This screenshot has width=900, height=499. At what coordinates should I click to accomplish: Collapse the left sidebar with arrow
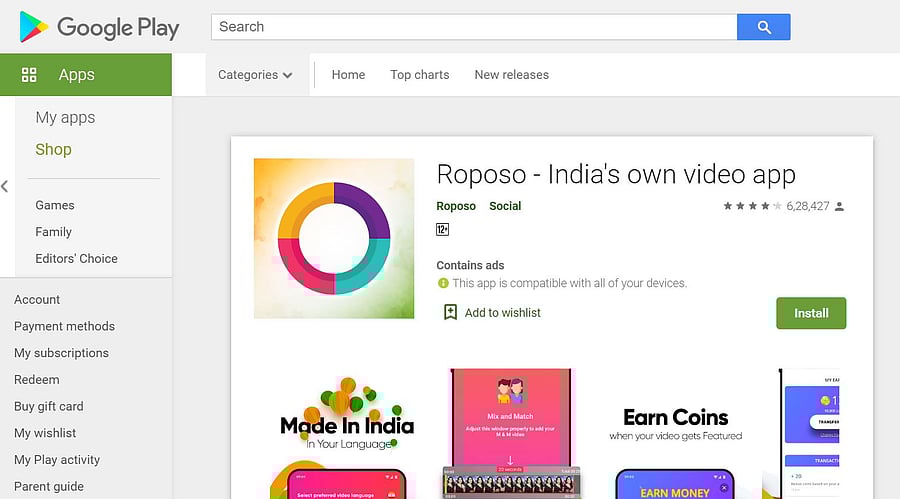click(x=5, y=186)
